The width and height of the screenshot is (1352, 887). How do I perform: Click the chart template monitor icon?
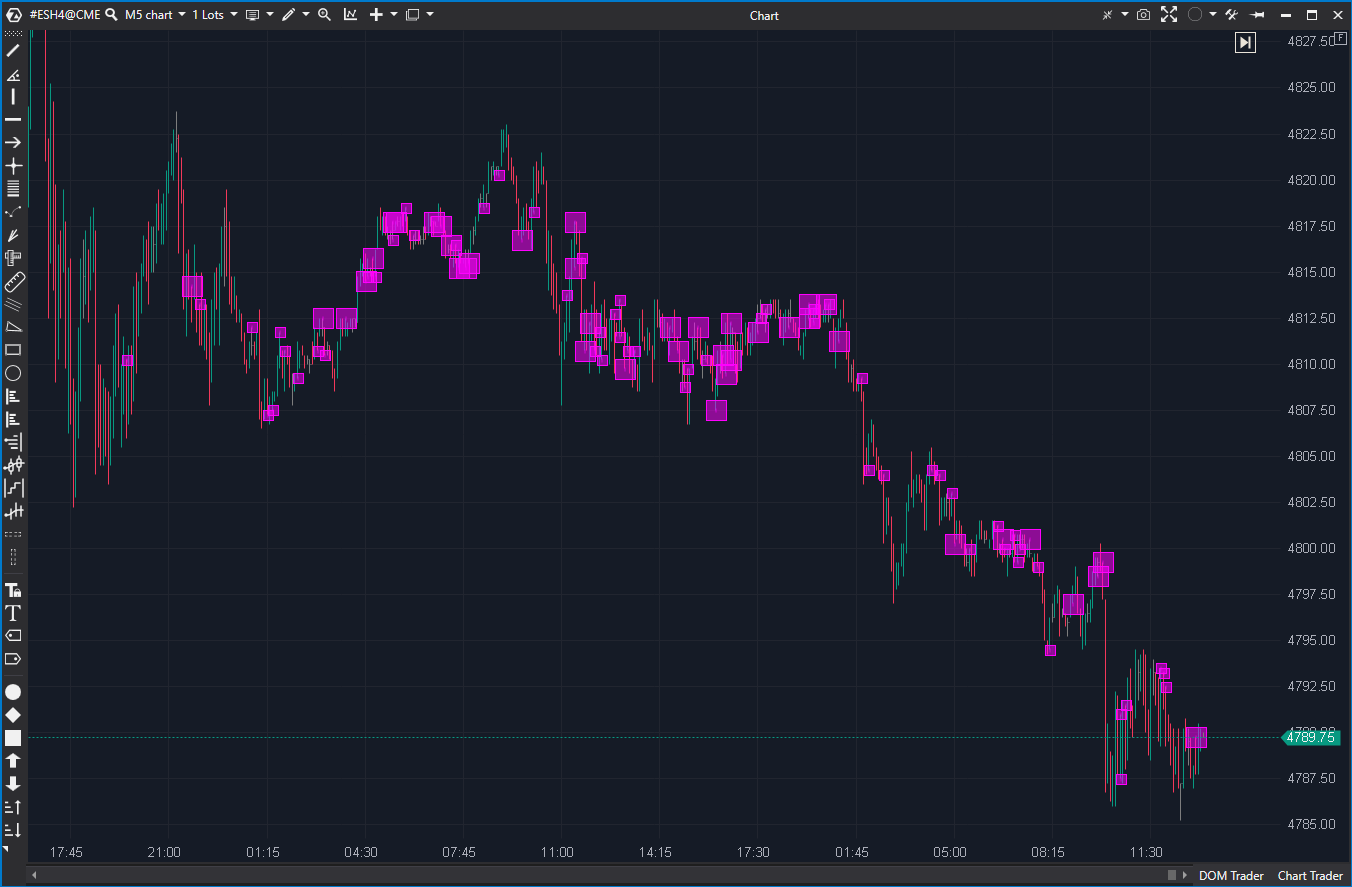(x=252, y=15)
